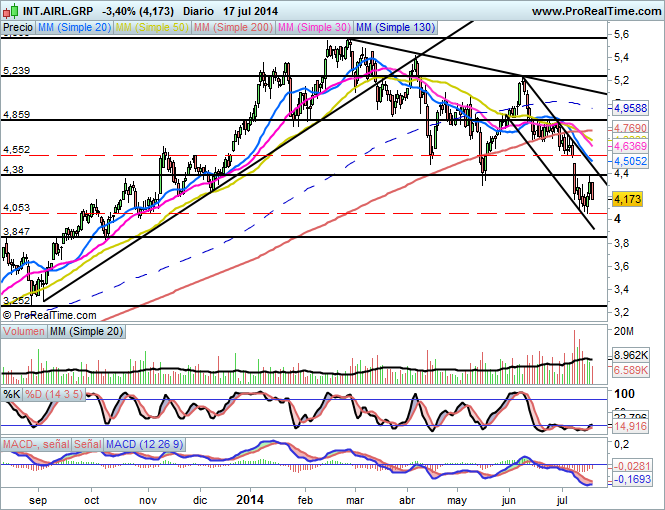Viewport: 665px width, 510px height.
Task: Click the 5,239 horizontal resistance level label
Action: click(18, 71)
